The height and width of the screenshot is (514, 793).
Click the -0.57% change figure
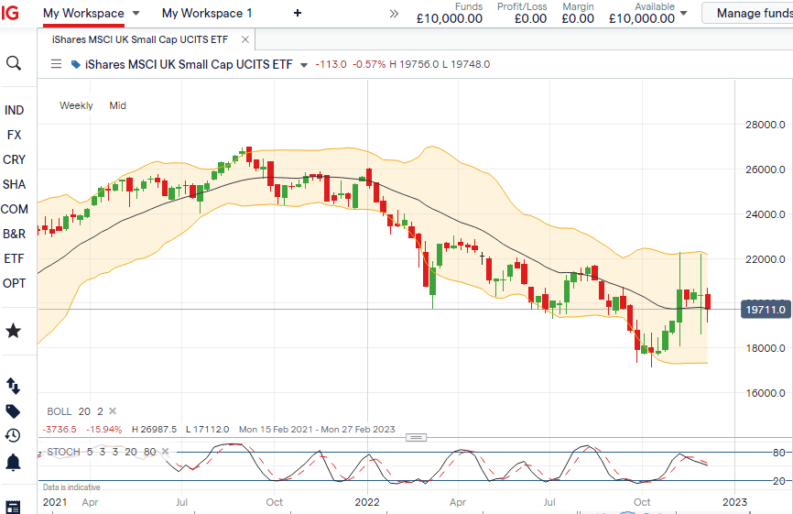tap(369, 64)
